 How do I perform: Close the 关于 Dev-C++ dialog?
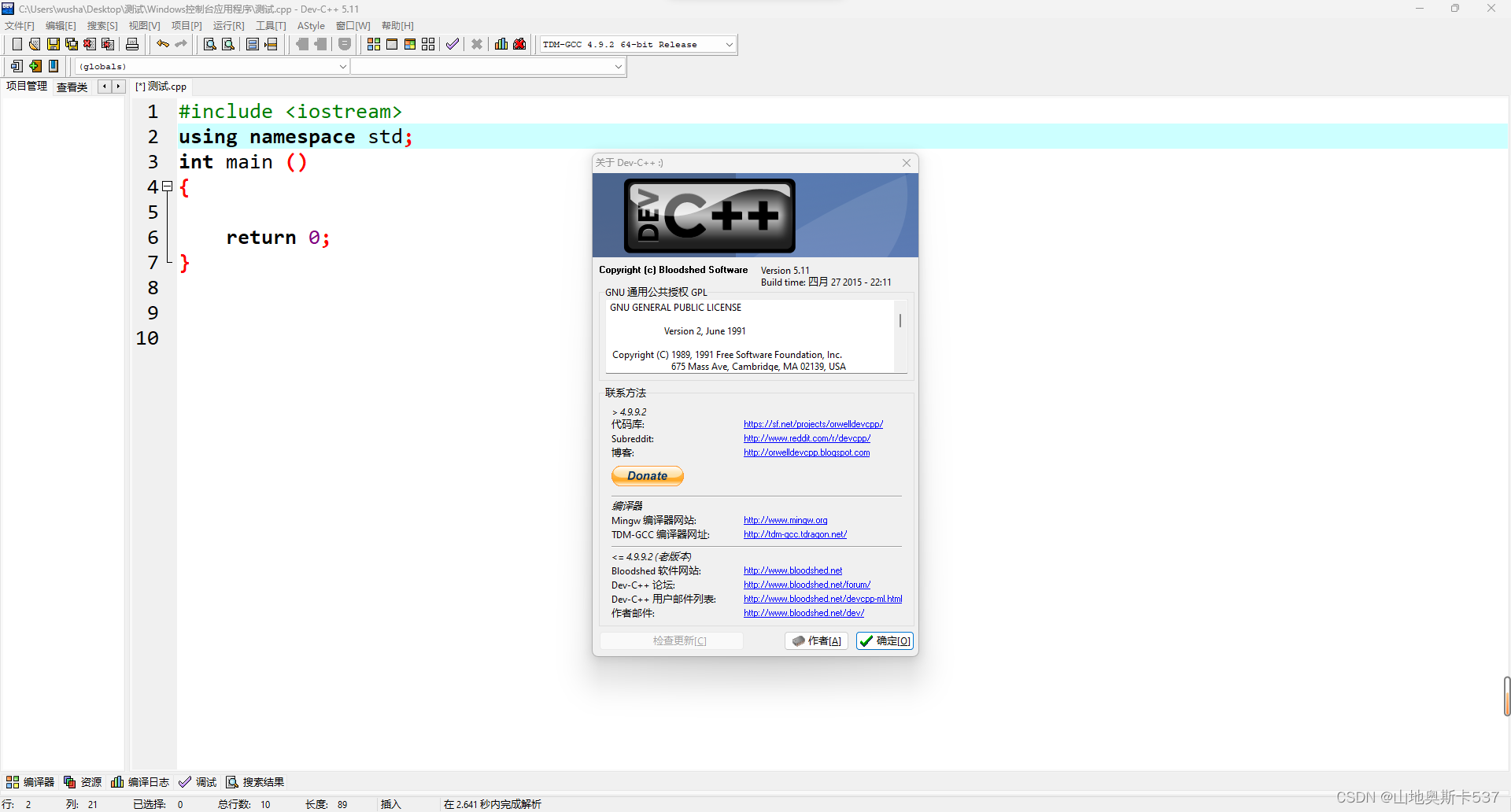point(907,163)
